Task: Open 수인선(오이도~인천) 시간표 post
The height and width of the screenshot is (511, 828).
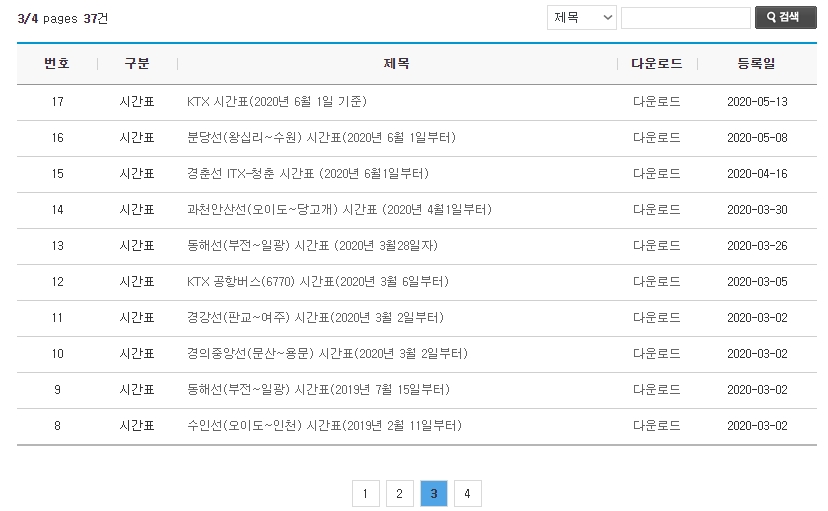Action: click(324, 425)
